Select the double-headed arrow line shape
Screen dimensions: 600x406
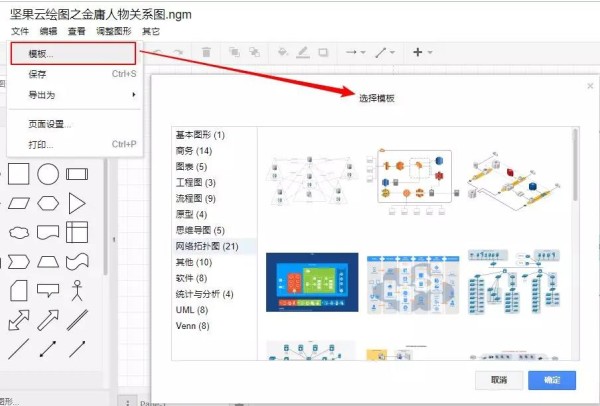click(48, 349)
